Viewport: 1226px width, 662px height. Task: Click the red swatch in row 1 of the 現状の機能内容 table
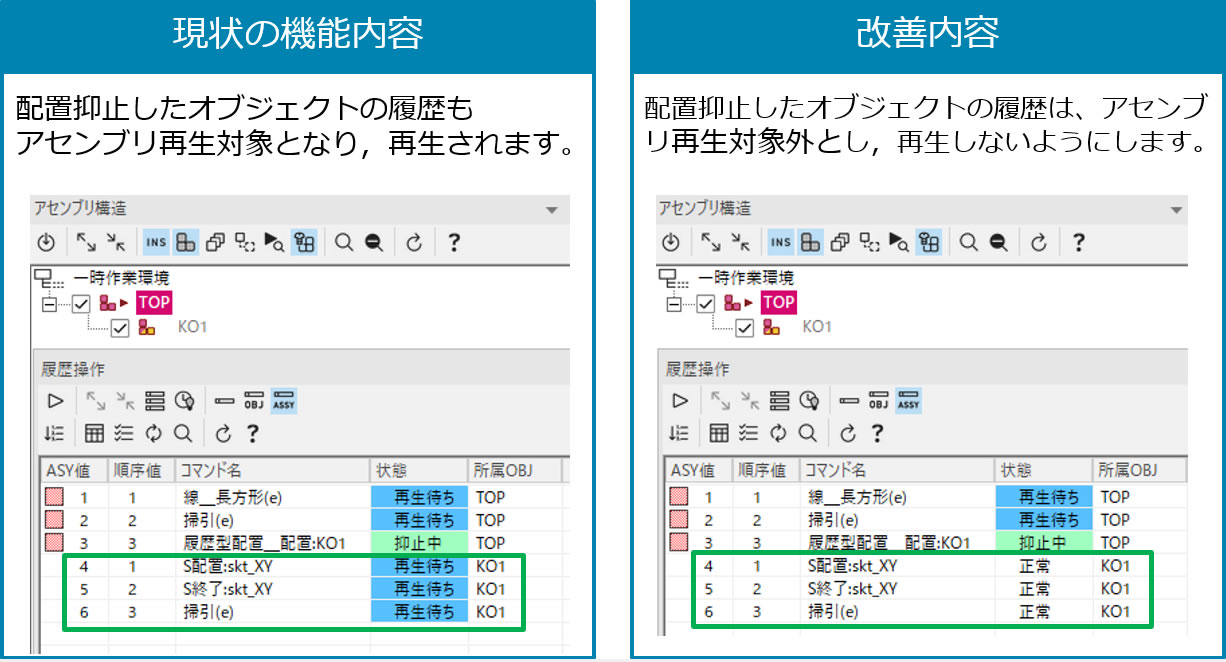point(53,496)
